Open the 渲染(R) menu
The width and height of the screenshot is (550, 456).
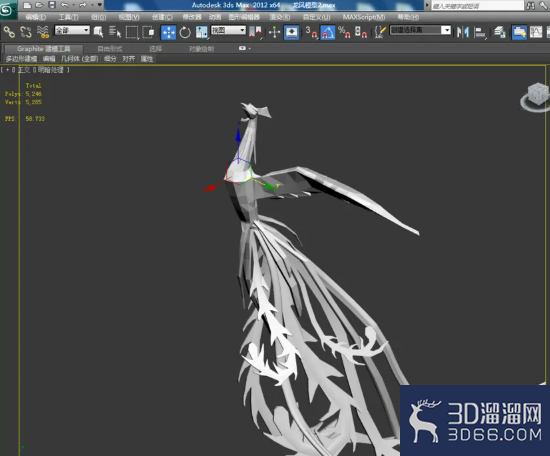point(280,17)
